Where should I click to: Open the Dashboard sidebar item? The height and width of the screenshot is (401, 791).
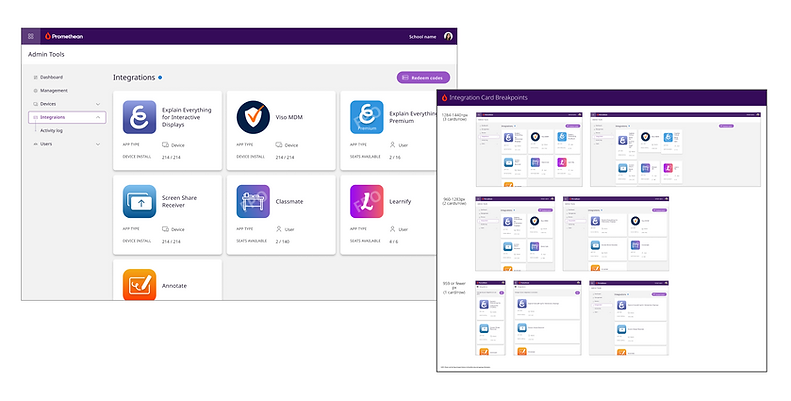click(51, 77)
